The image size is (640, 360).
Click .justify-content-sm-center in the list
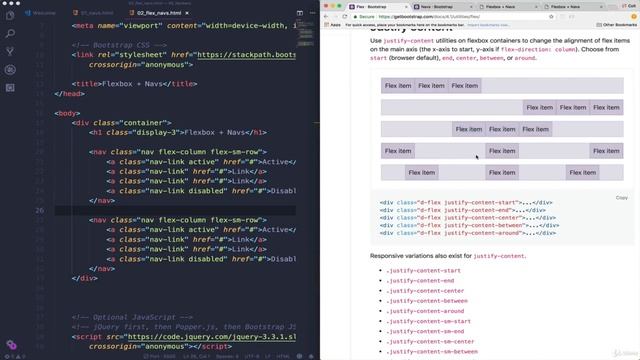[x=430, y=342]
